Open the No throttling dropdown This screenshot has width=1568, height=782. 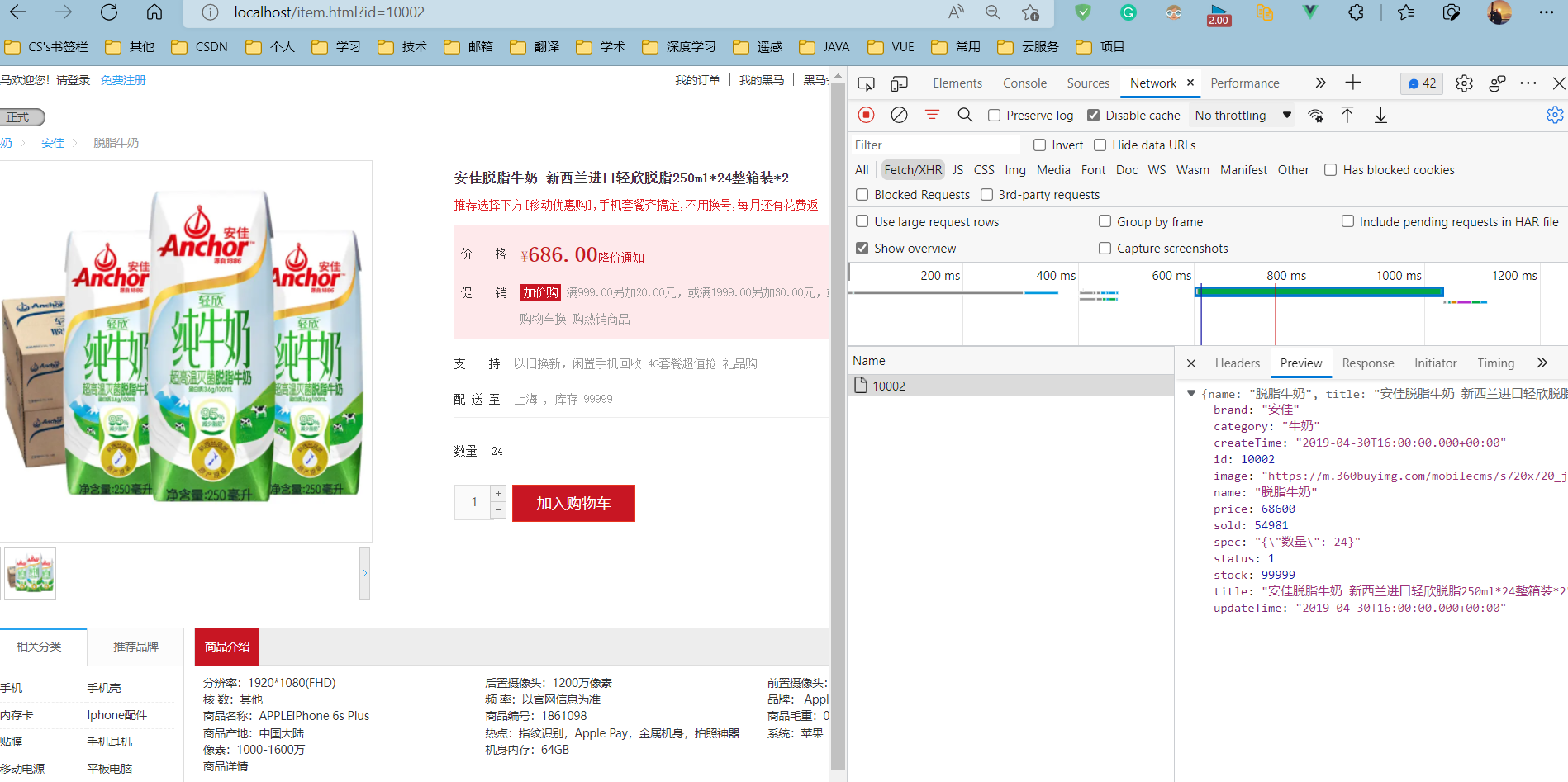pos(1243,116)
